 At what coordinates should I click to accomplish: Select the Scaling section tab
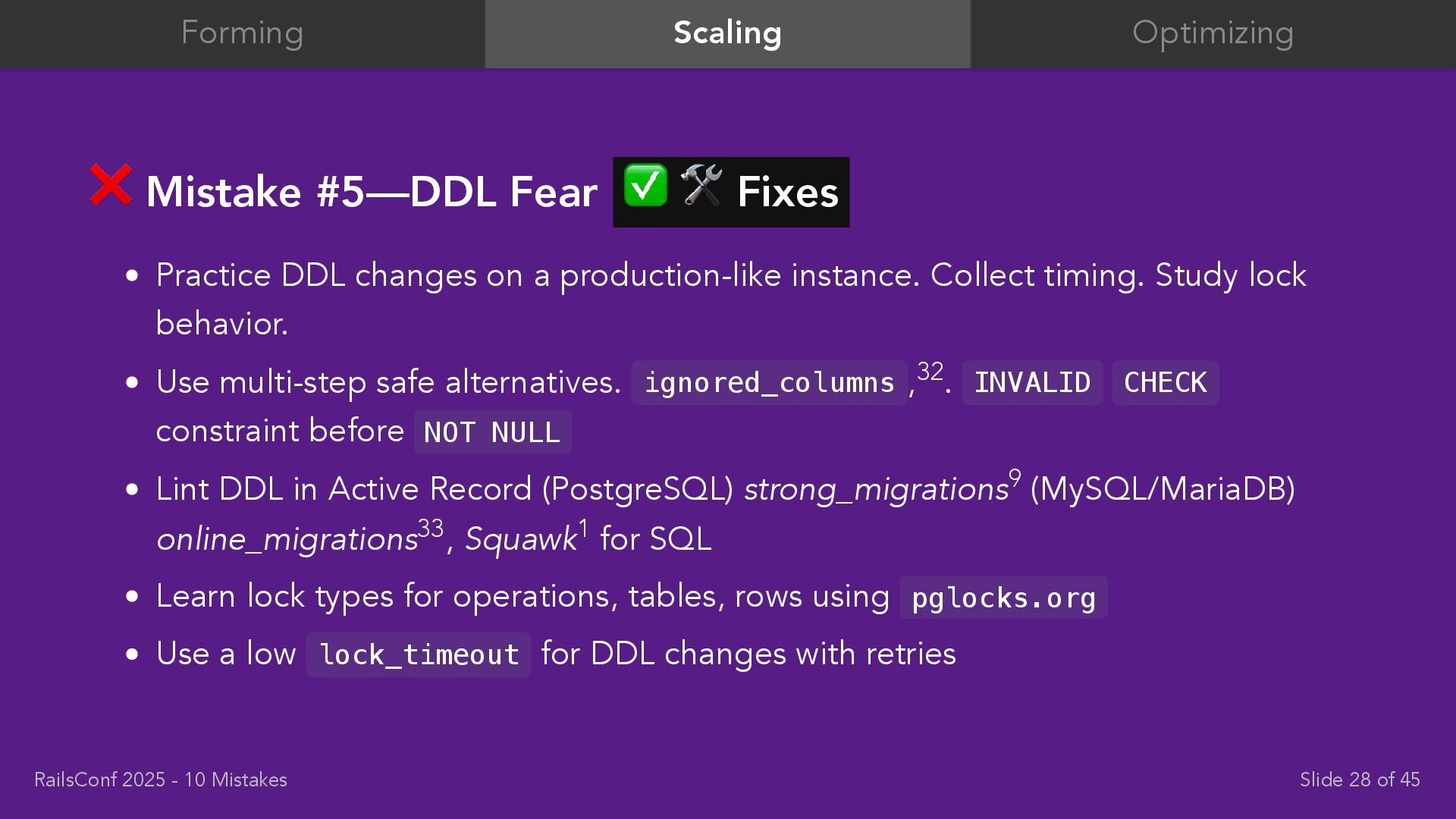click(x=728, y=34)
